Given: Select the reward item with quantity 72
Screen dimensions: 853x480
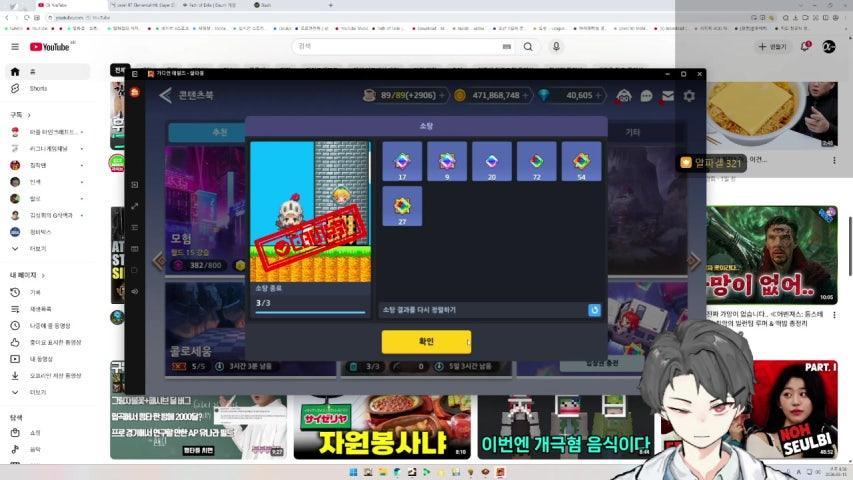Looking at the screenshot, I should tap(537, 161).
